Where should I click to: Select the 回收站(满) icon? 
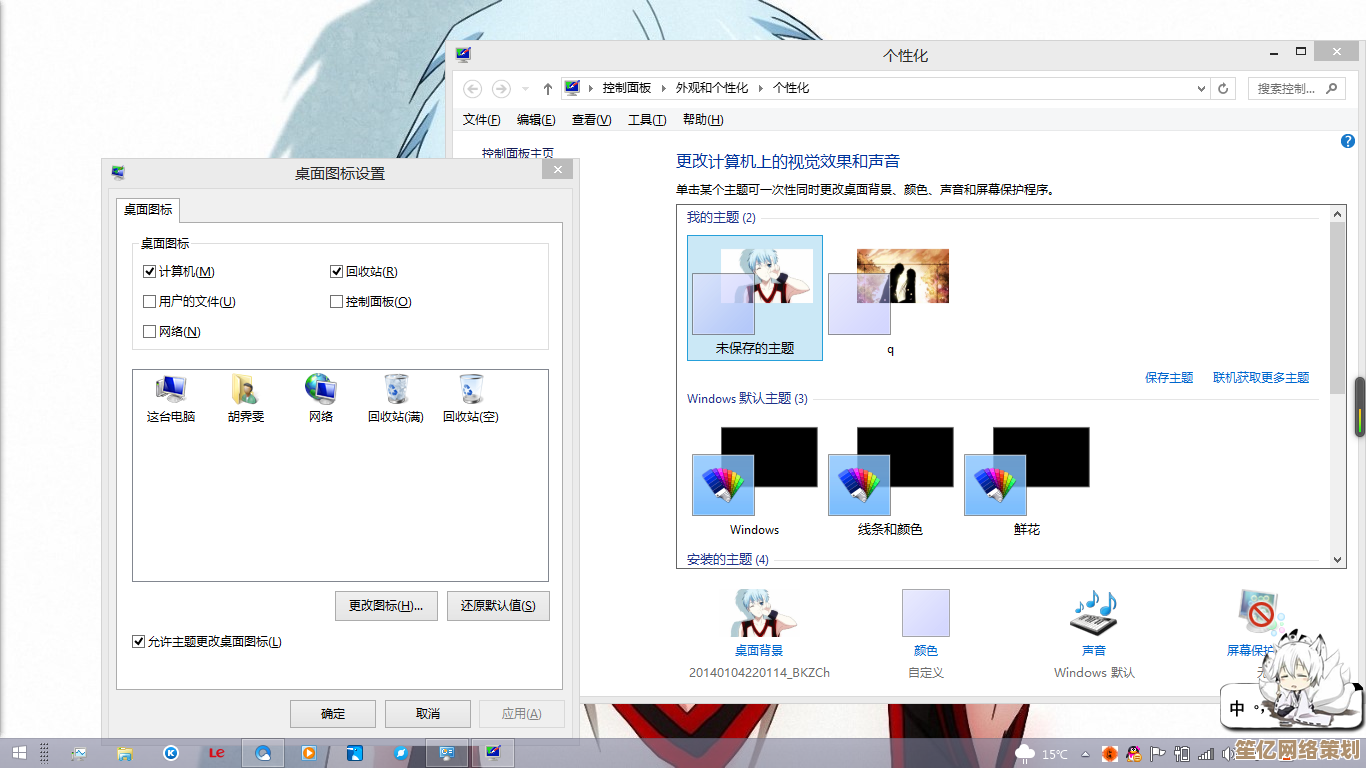[396, 390]
